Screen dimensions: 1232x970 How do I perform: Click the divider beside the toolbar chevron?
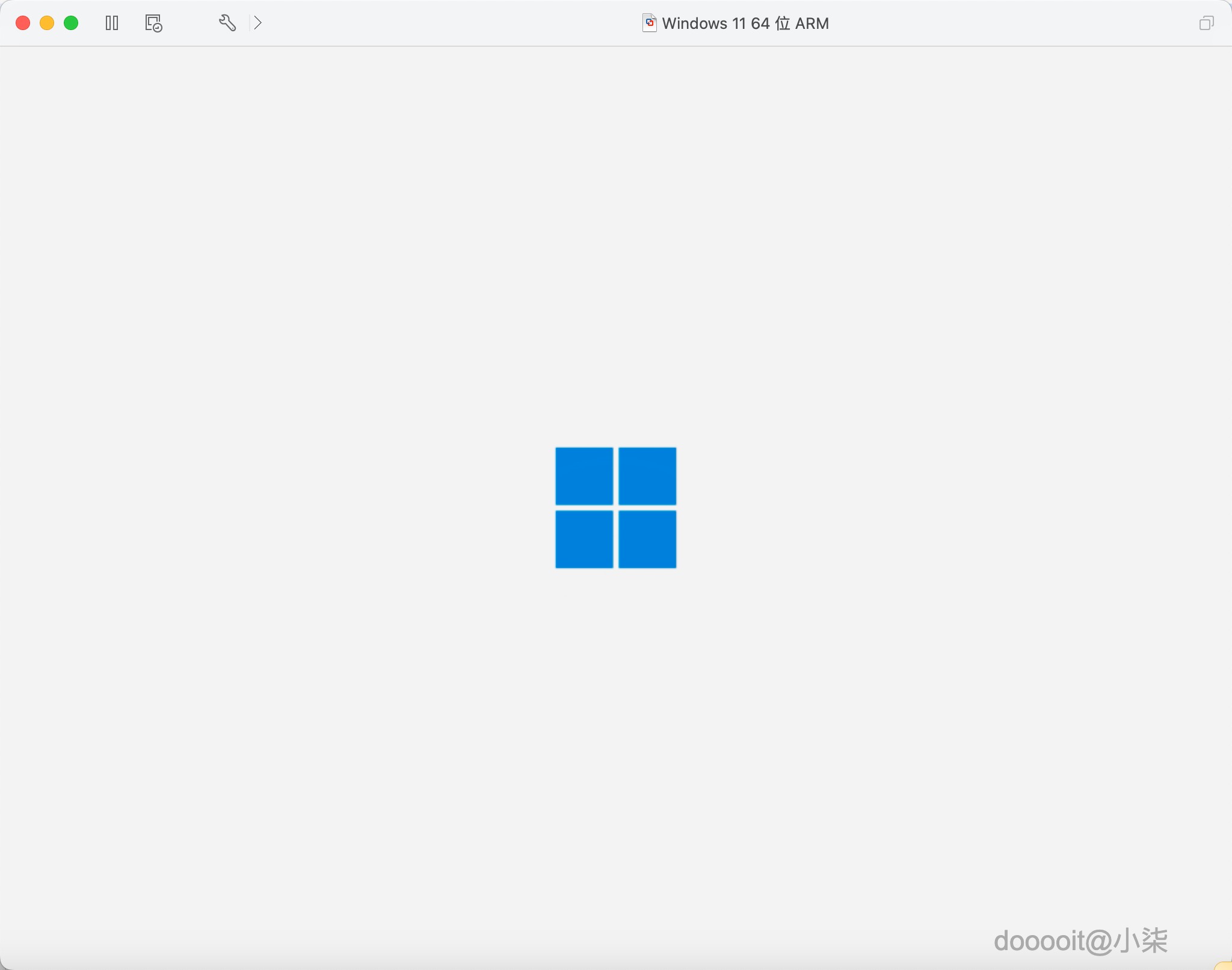[250, 23]
